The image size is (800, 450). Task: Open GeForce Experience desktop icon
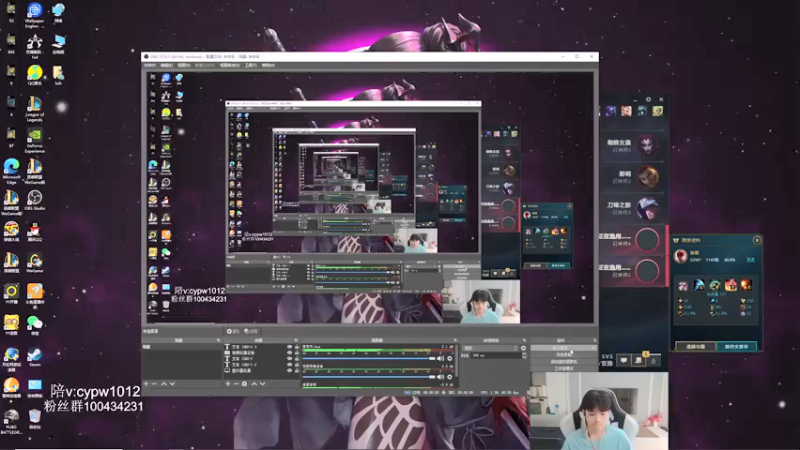[34, 140]
